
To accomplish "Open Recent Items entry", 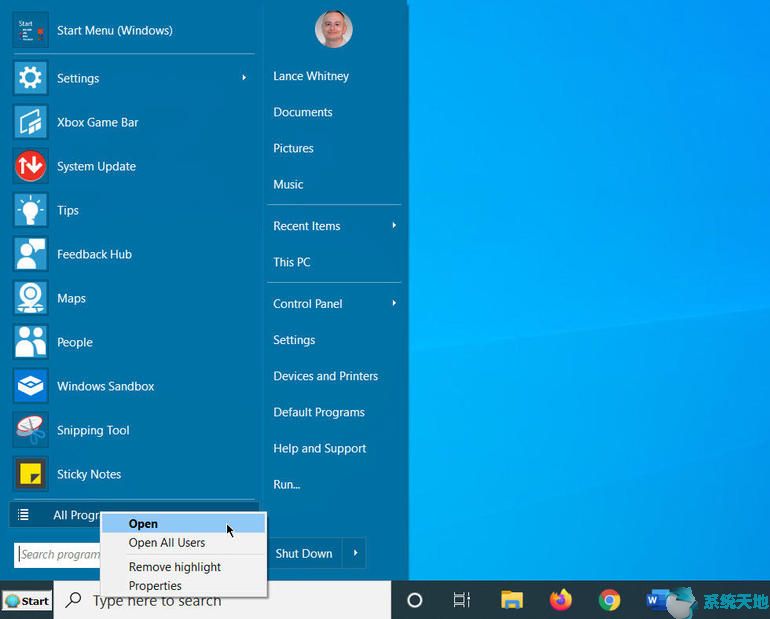I will click(x=307, y=226).
